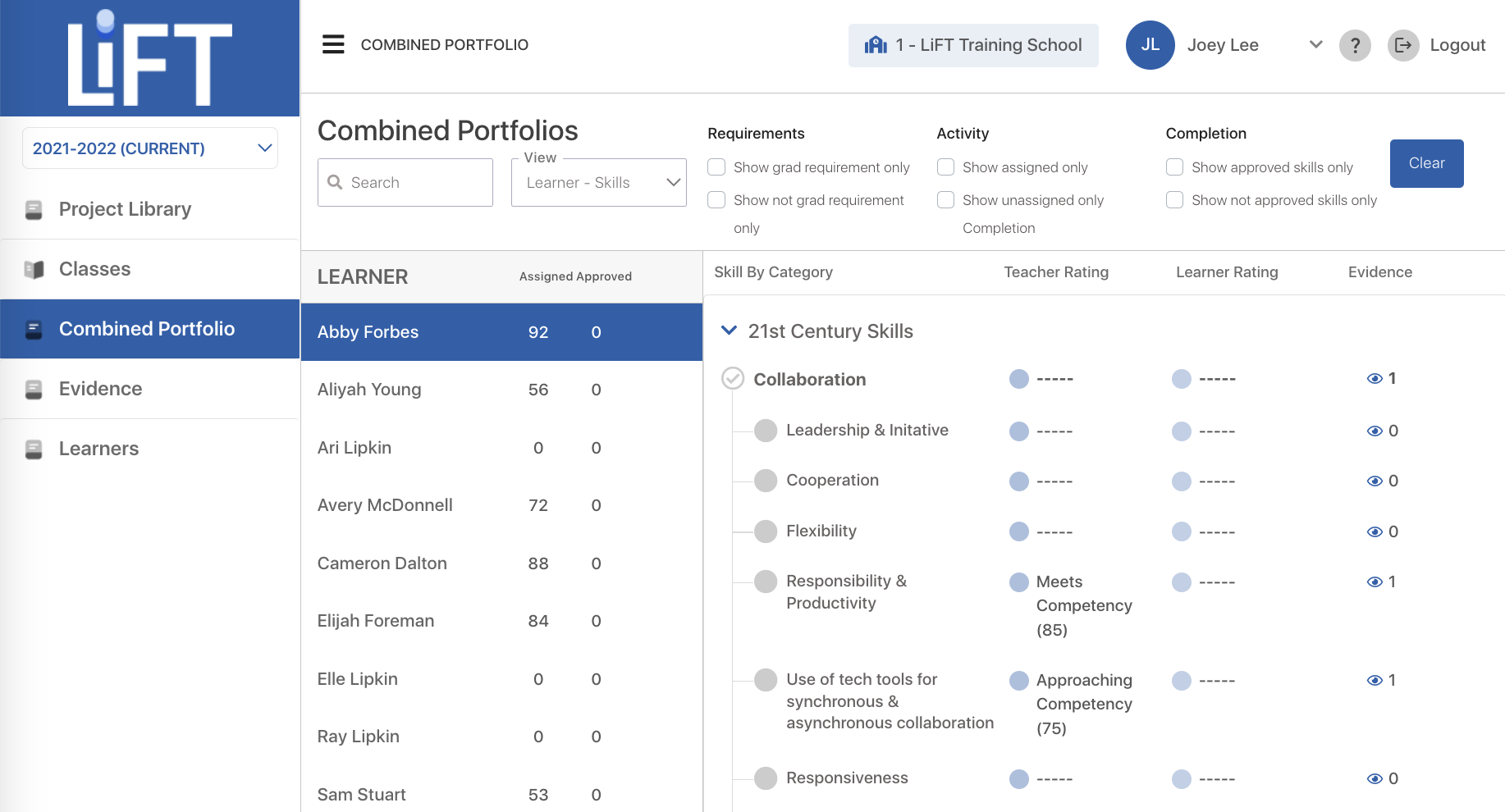
Task: Open the 1 - LiFT Training School selector
Action: [973, 45]
